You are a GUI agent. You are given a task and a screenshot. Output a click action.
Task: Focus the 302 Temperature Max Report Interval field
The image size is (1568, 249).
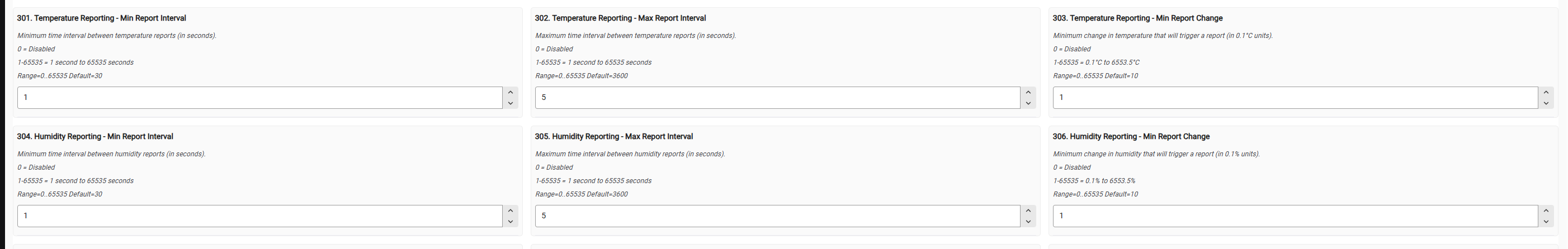tap(777, 98)
